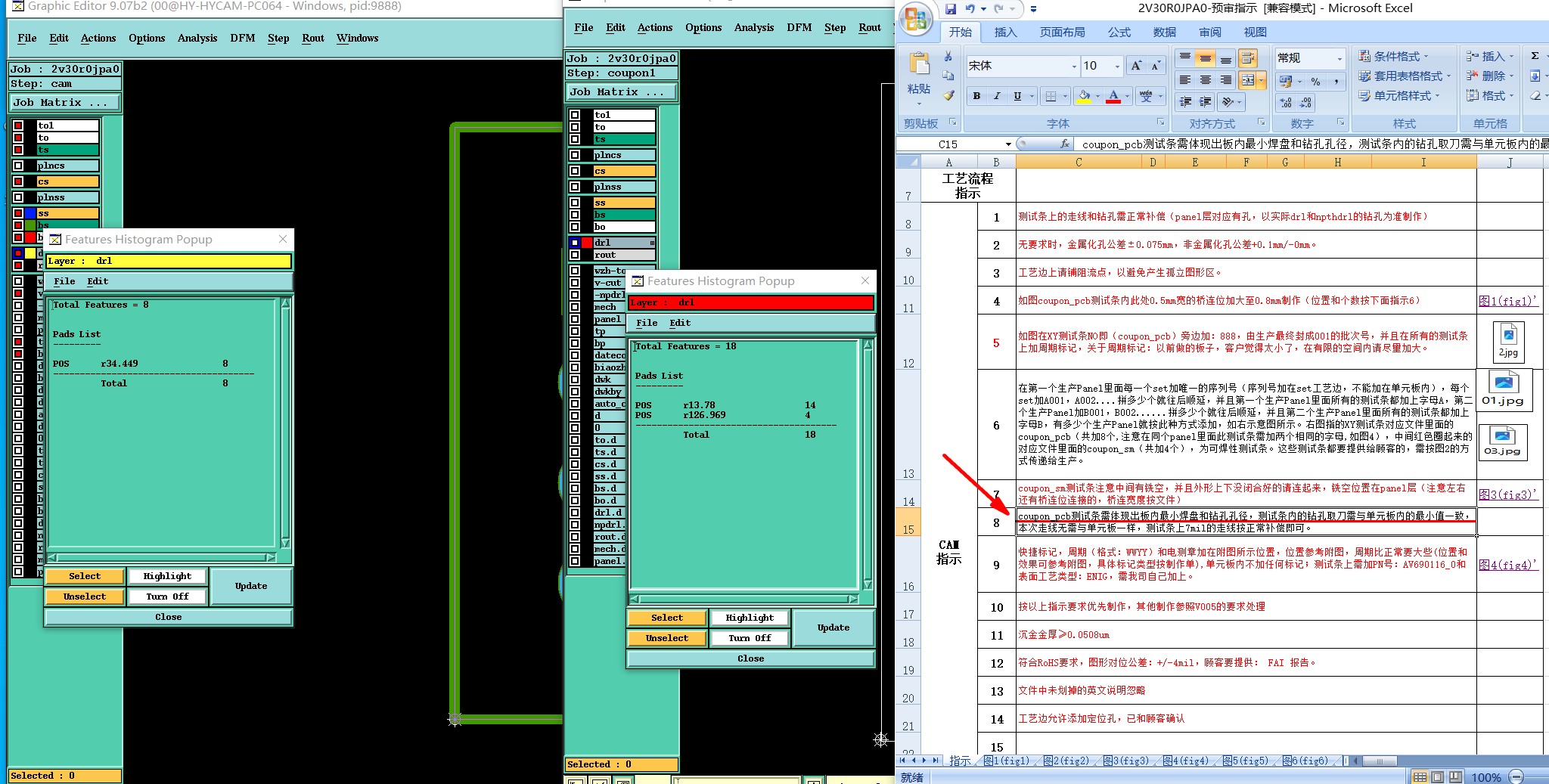Apply percent style number format
The height and width of the screenshot is (784, 1549).
(x=1316, y=81)
